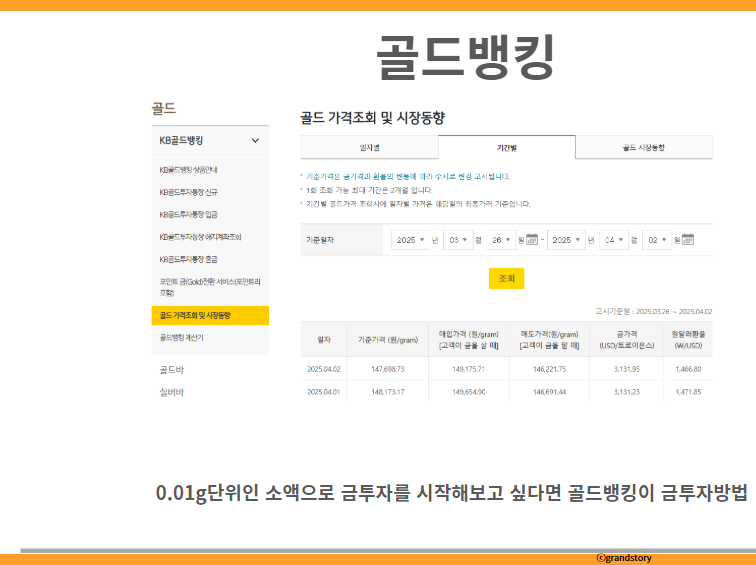Click the 기준가격 (원/gram) column header

[x=388, y=339]
